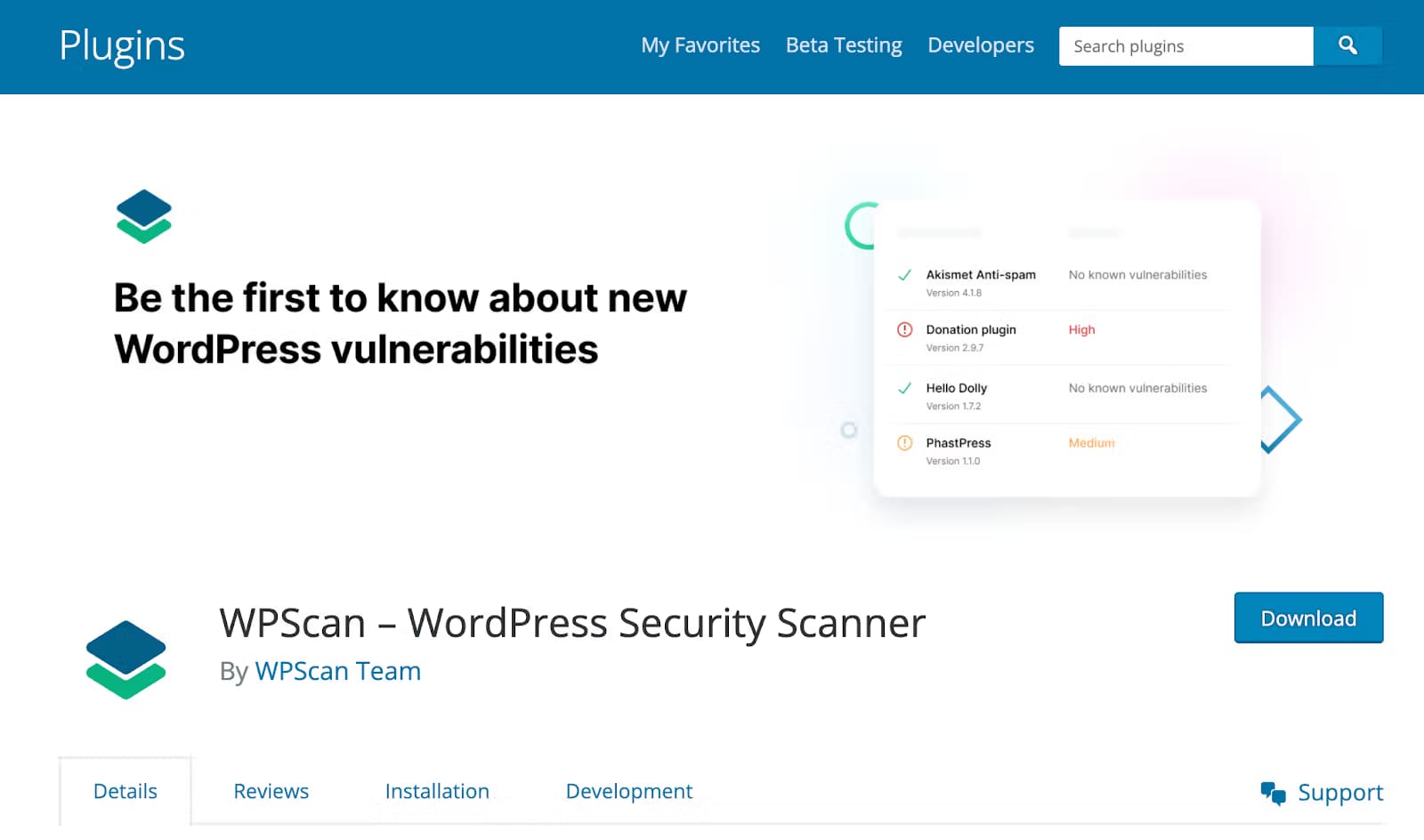Click the red alert icon beside Donation plugin
The image size is (1424, 840).
pyautogui.click(x=905, y=329)
